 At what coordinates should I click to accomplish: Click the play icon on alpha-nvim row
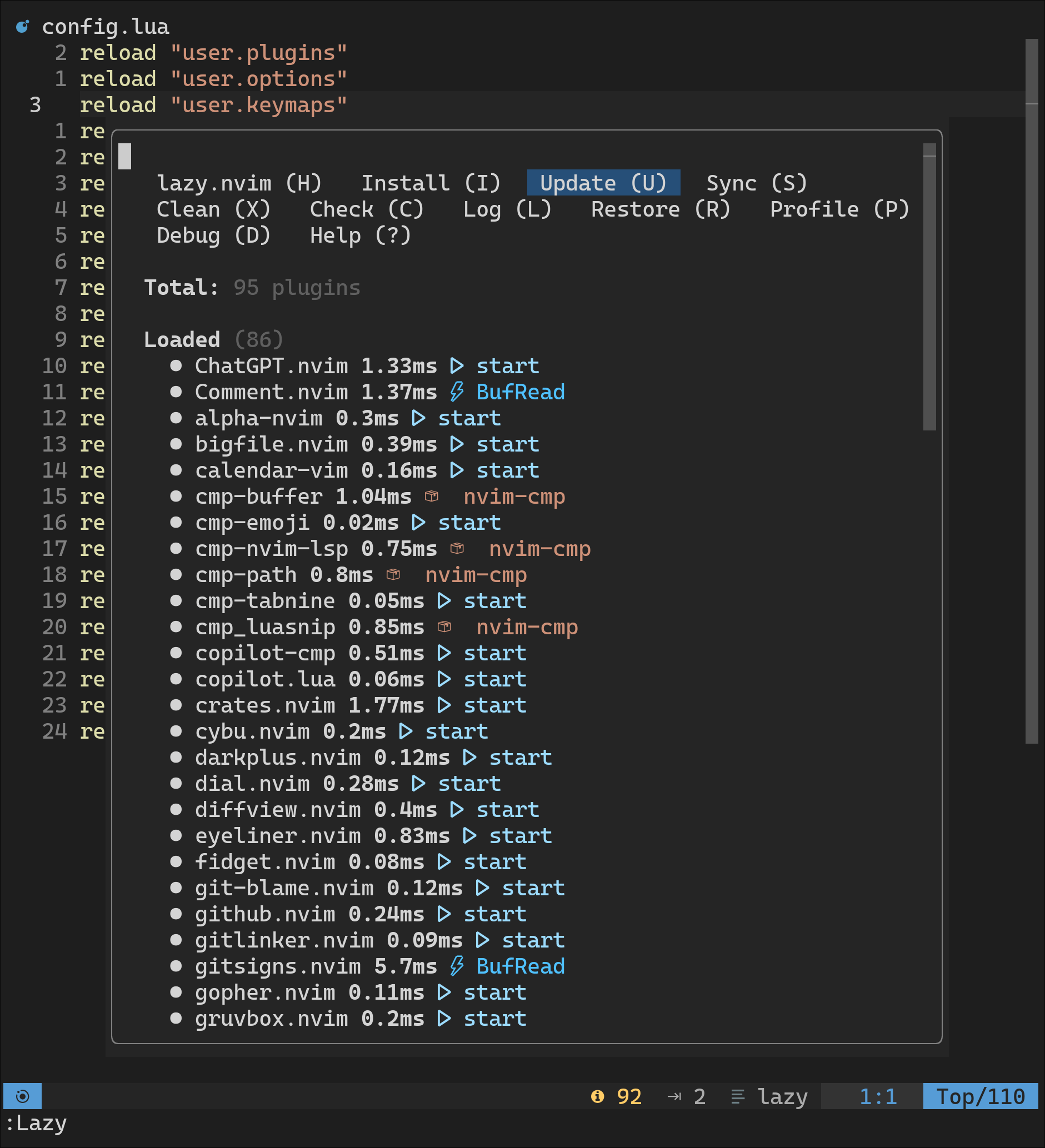[x=418, y=418]
